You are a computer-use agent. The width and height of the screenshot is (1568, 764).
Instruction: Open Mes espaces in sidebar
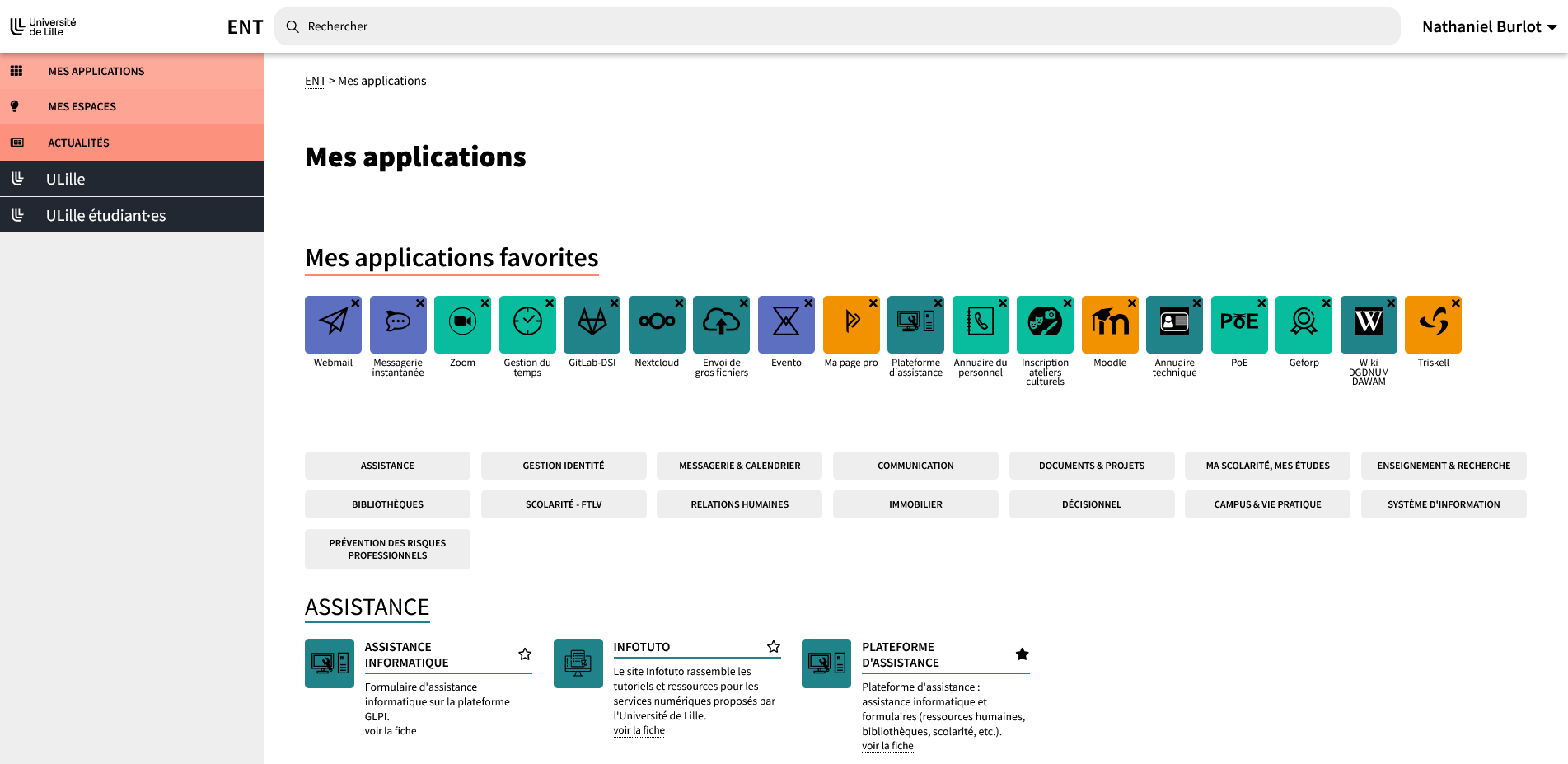(132, 106)
